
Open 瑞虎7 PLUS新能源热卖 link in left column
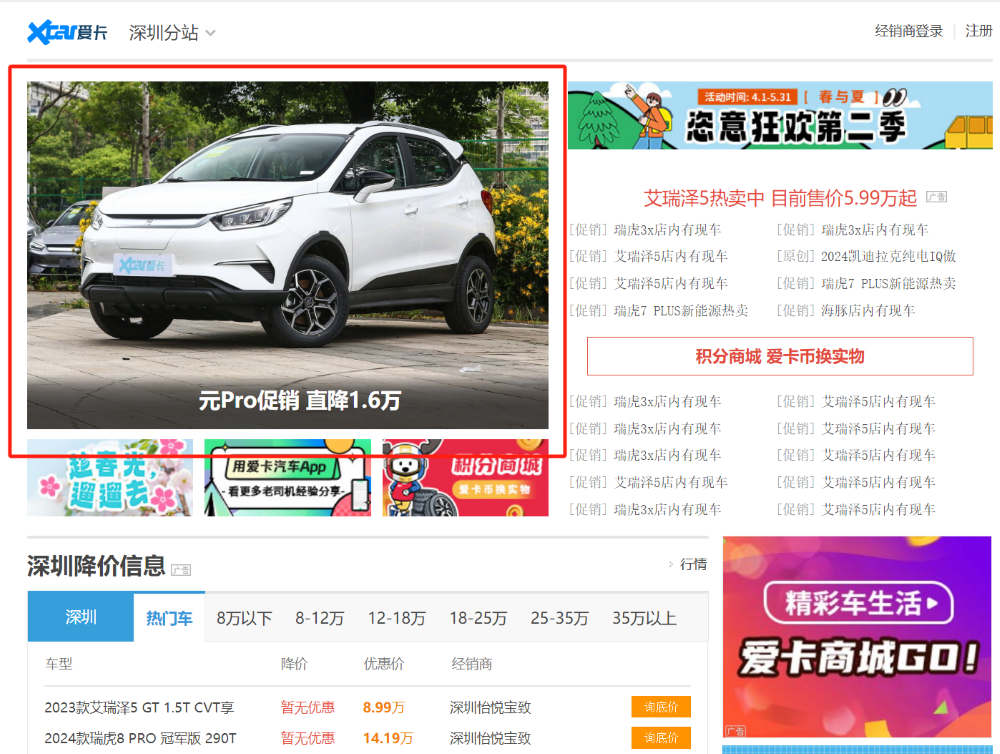(x=680, y=311)
